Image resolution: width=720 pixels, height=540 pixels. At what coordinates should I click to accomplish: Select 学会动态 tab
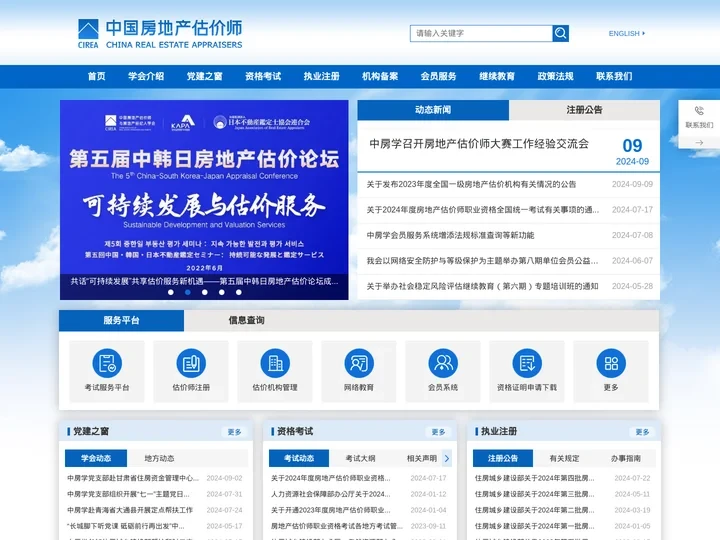(96, 458)
